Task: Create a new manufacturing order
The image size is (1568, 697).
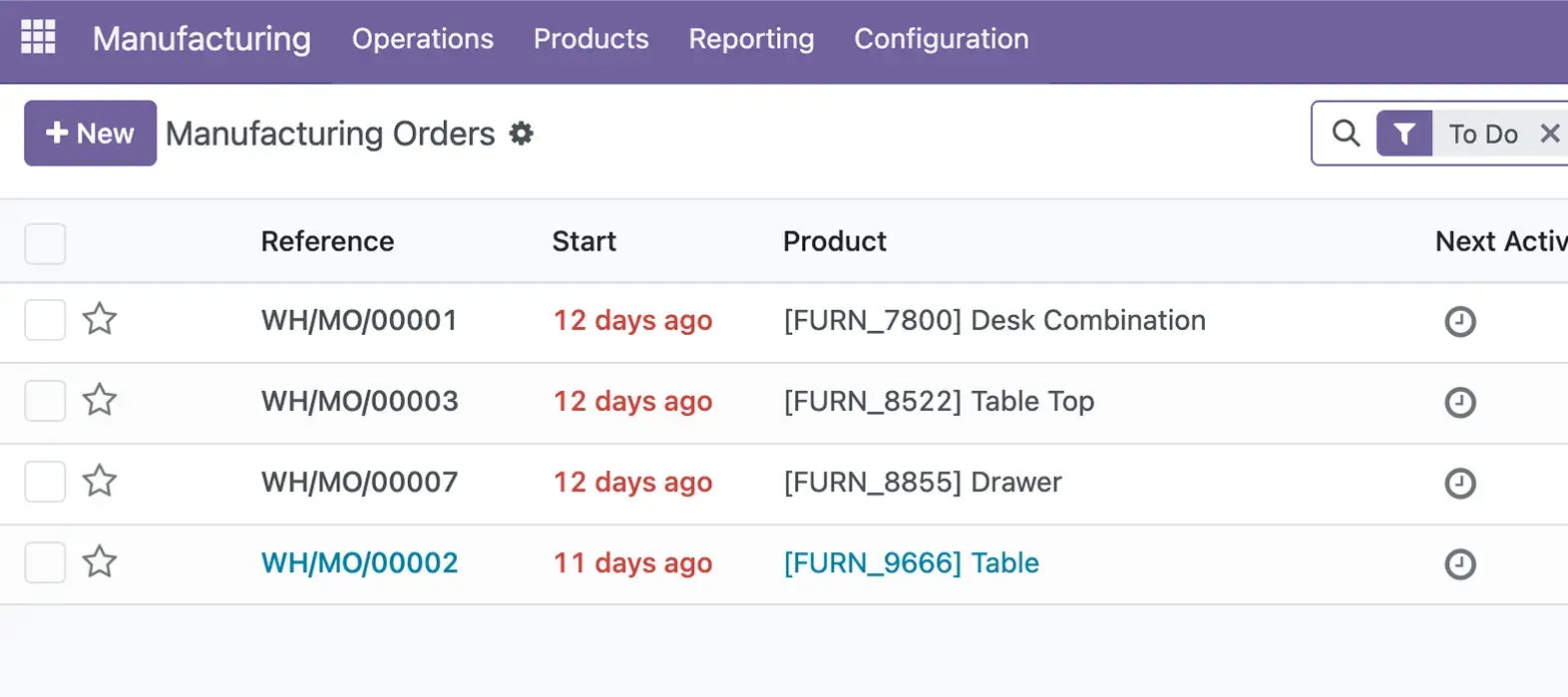Action: point(90,134)
